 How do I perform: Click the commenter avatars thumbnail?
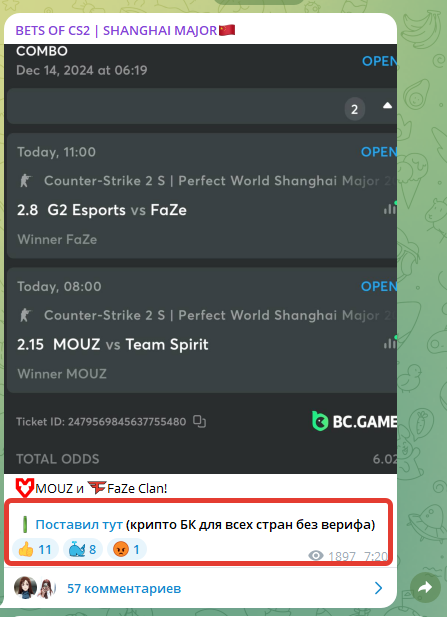point(35,588)
